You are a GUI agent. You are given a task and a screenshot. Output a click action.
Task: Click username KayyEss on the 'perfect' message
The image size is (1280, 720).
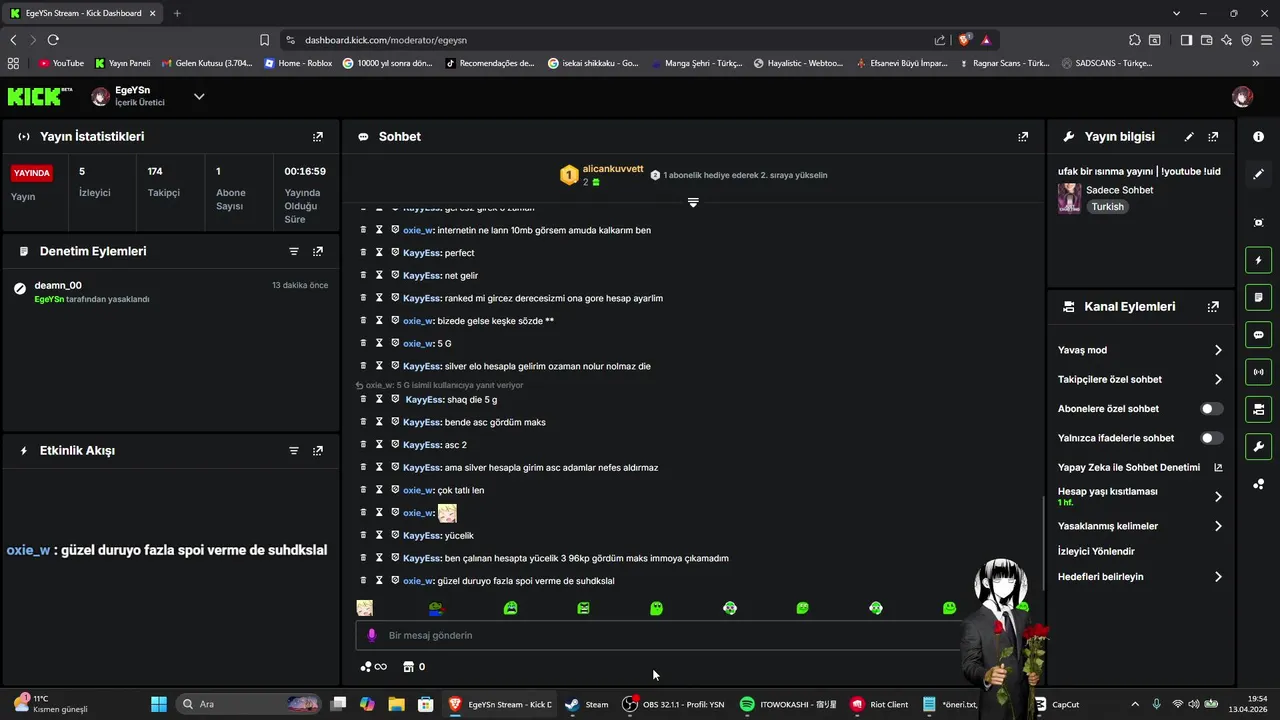[421, 253]
